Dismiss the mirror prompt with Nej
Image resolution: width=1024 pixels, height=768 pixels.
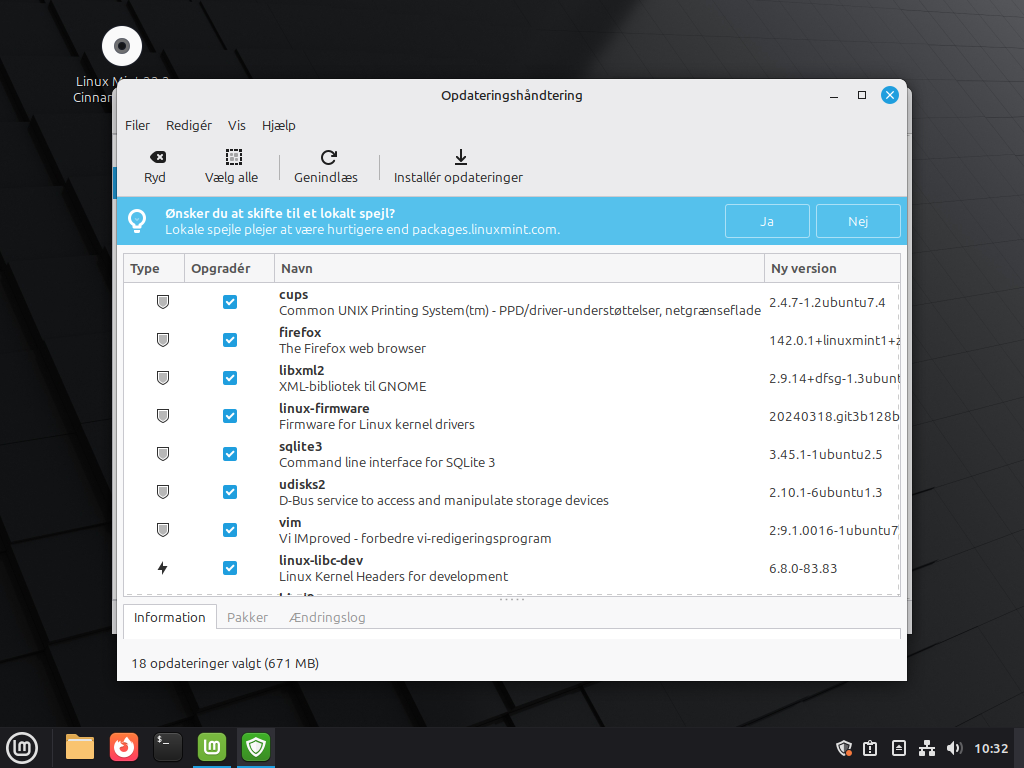858,221
